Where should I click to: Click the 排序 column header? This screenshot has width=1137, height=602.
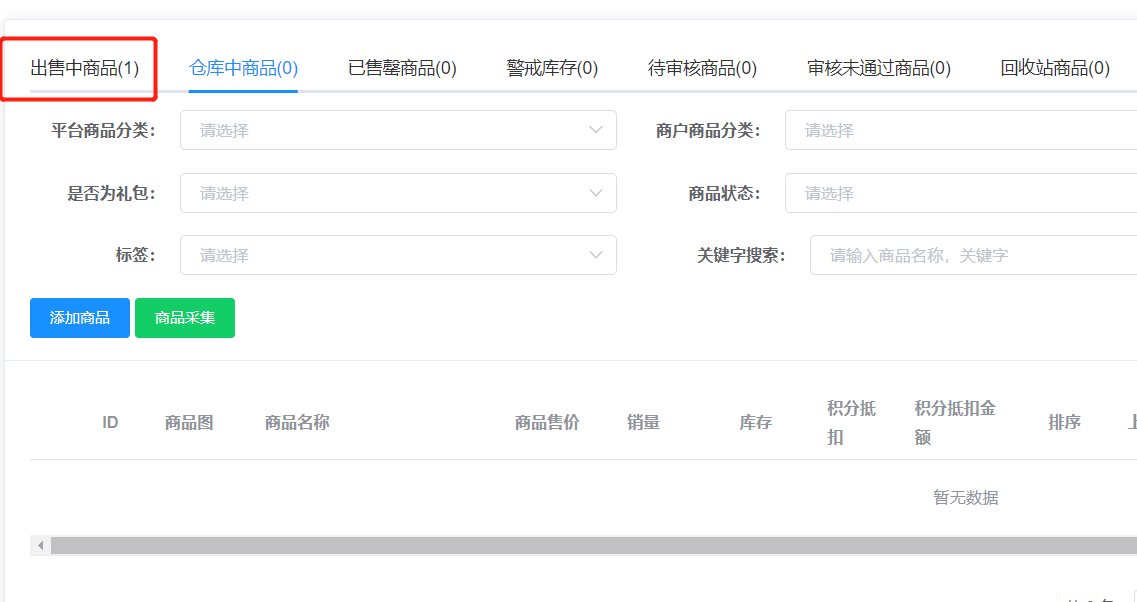1064,422
